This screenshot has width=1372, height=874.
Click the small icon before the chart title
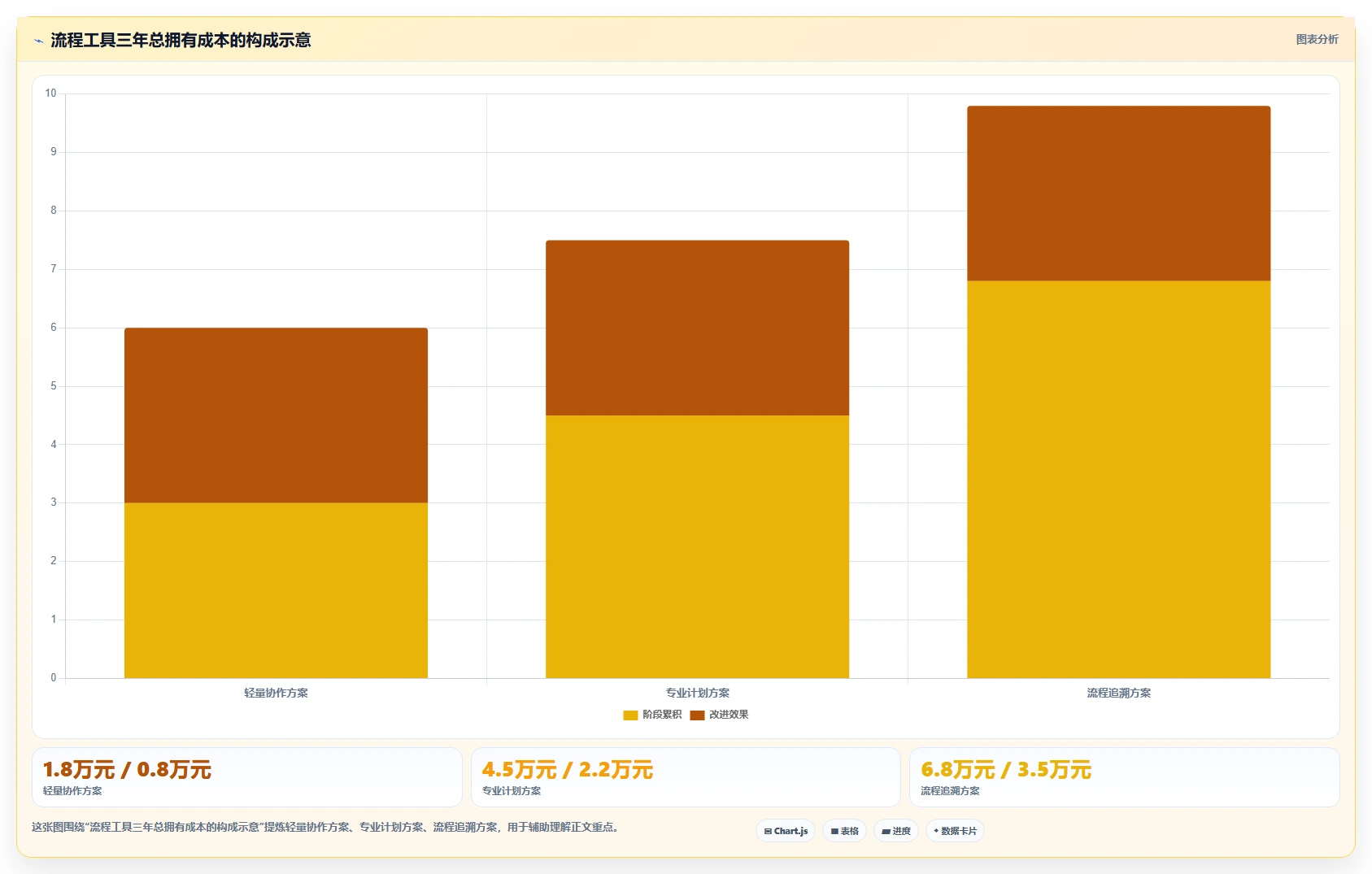[x=38, y=41]
